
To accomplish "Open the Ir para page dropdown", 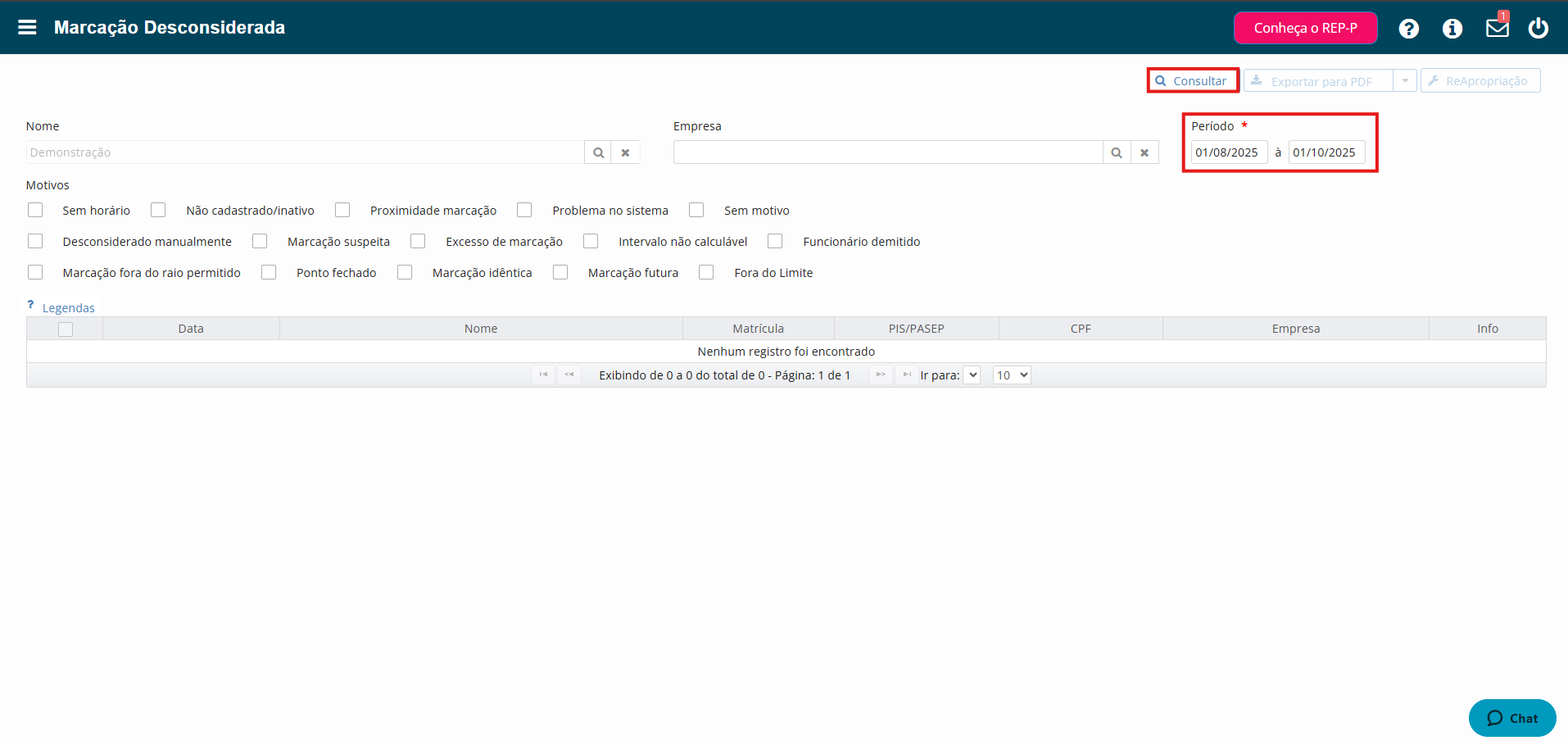I will (972, 375).
